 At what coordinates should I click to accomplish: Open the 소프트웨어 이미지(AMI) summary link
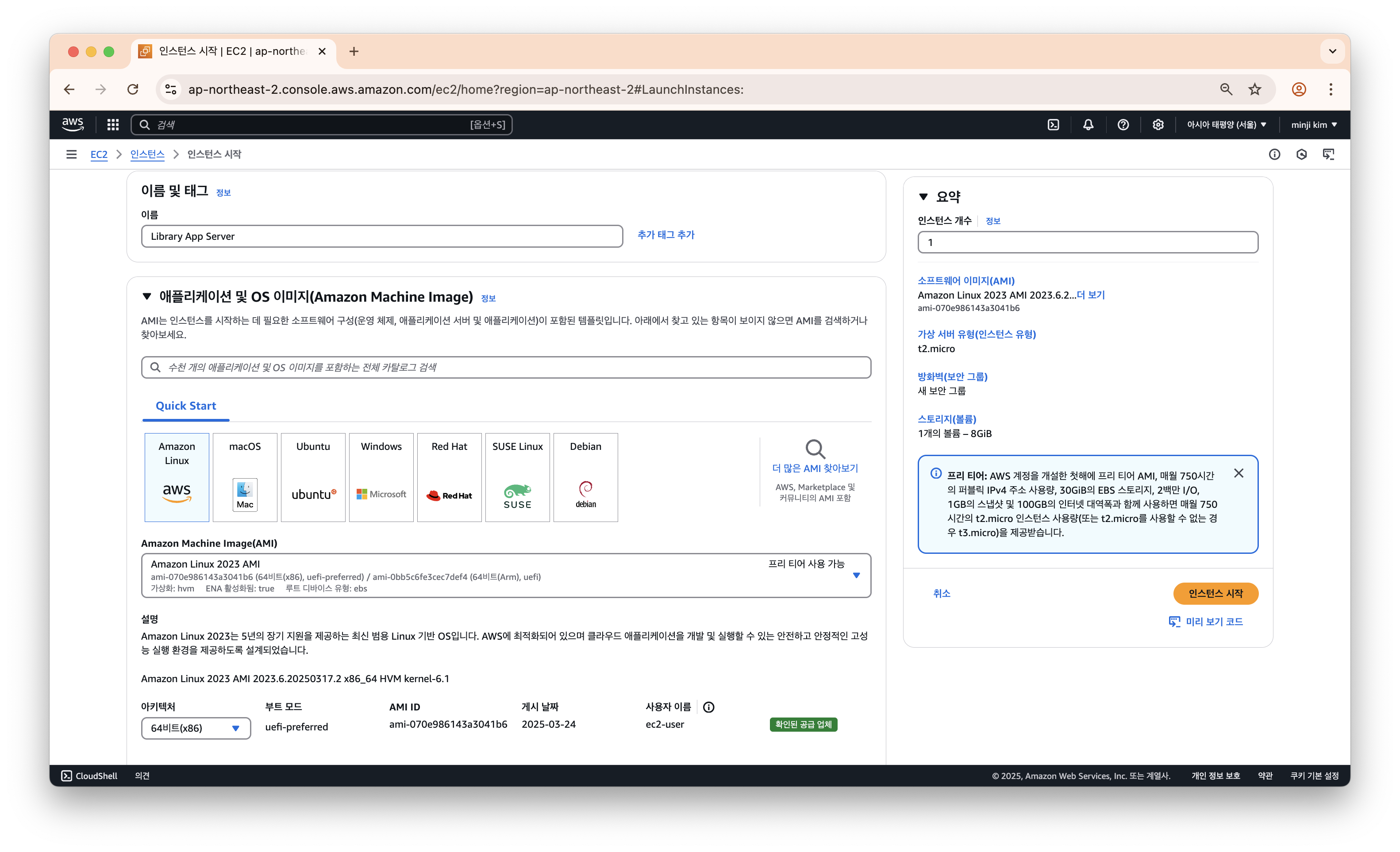(x=966, y=280)
